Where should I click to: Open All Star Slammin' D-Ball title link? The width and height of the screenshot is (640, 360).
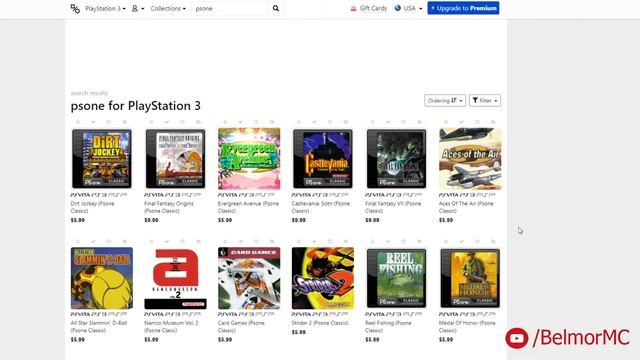tap(99, 327)
